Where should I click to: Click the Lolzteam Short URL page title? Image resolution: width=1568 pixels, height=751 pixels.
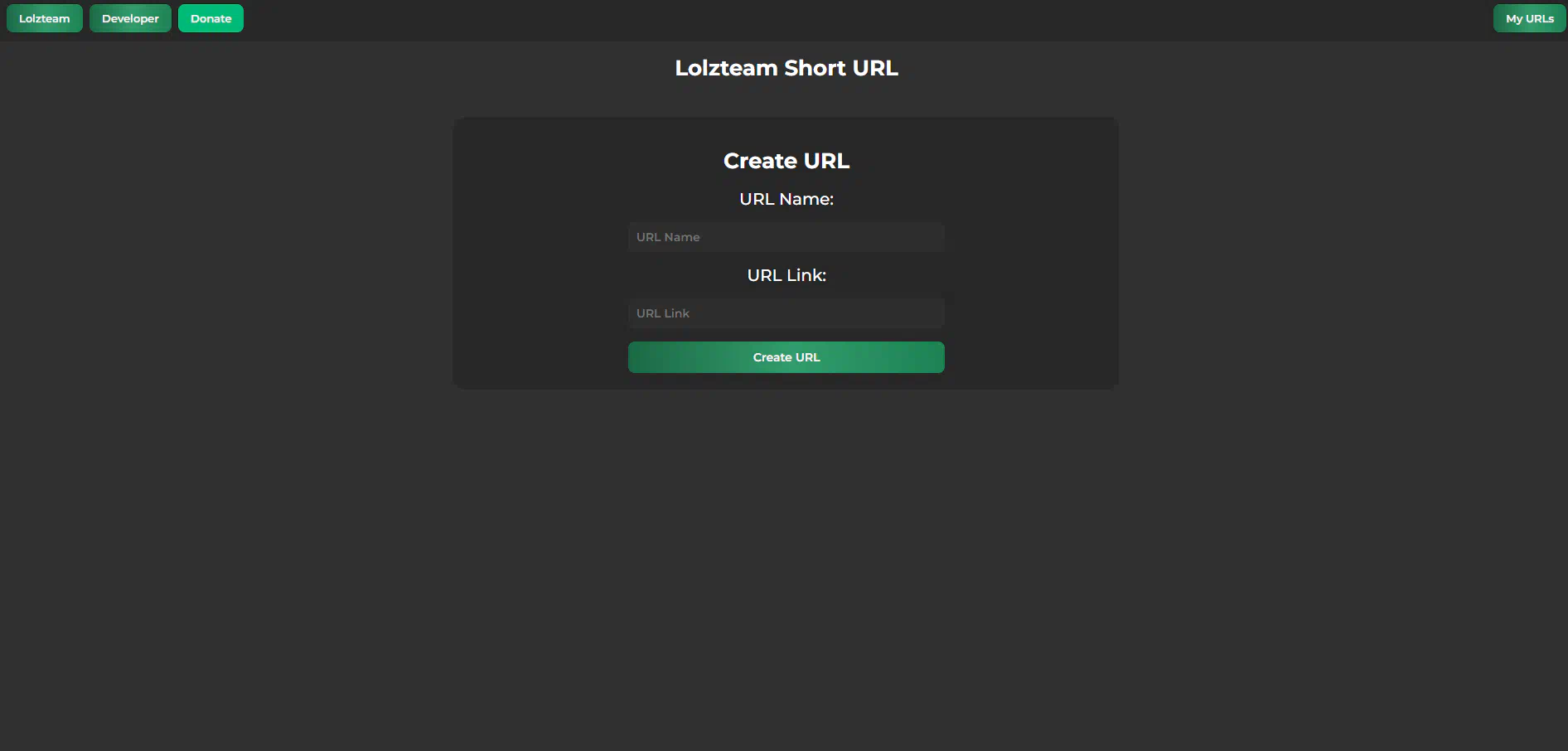786,68
